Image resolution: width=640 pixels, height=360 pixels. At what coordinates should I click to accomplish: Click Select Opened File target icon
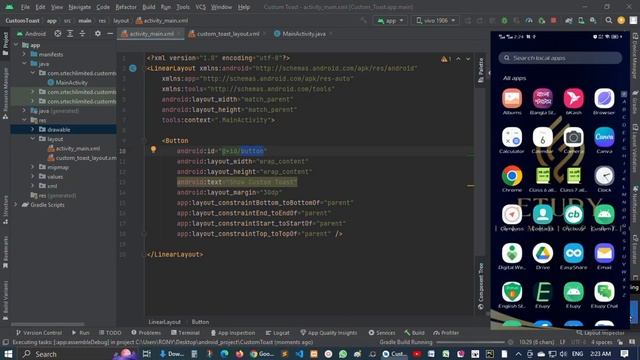click(x=58, y=33)
